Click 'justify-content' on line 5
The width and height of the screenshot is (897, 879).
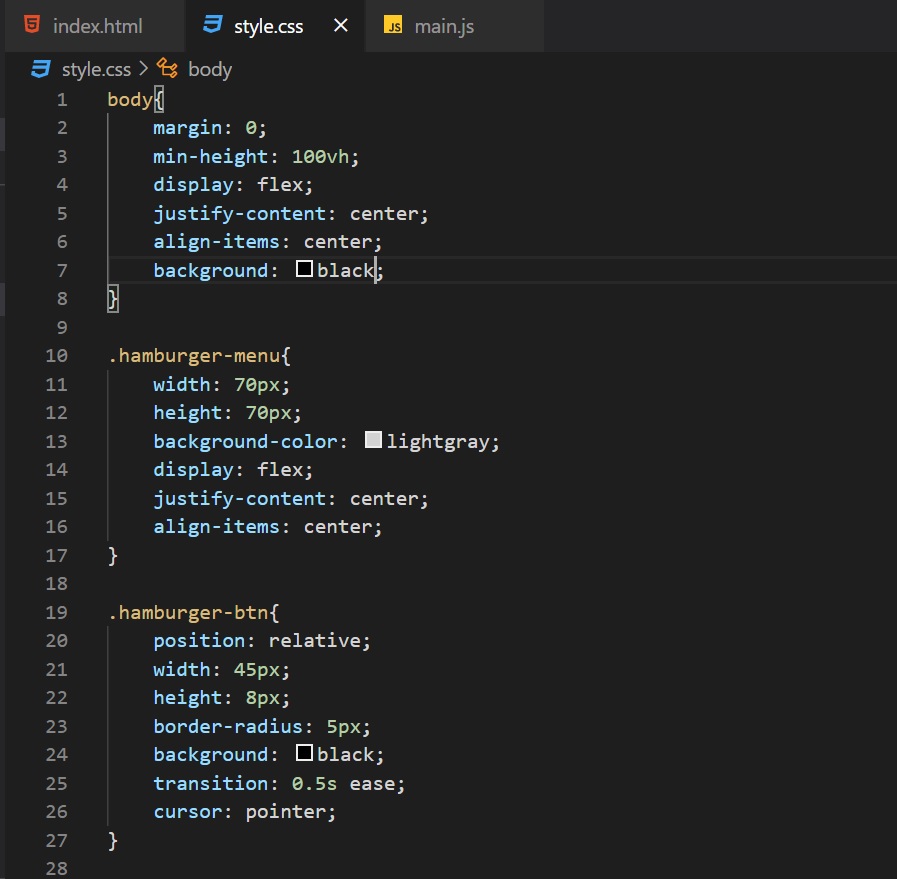(x=239, y=214)
